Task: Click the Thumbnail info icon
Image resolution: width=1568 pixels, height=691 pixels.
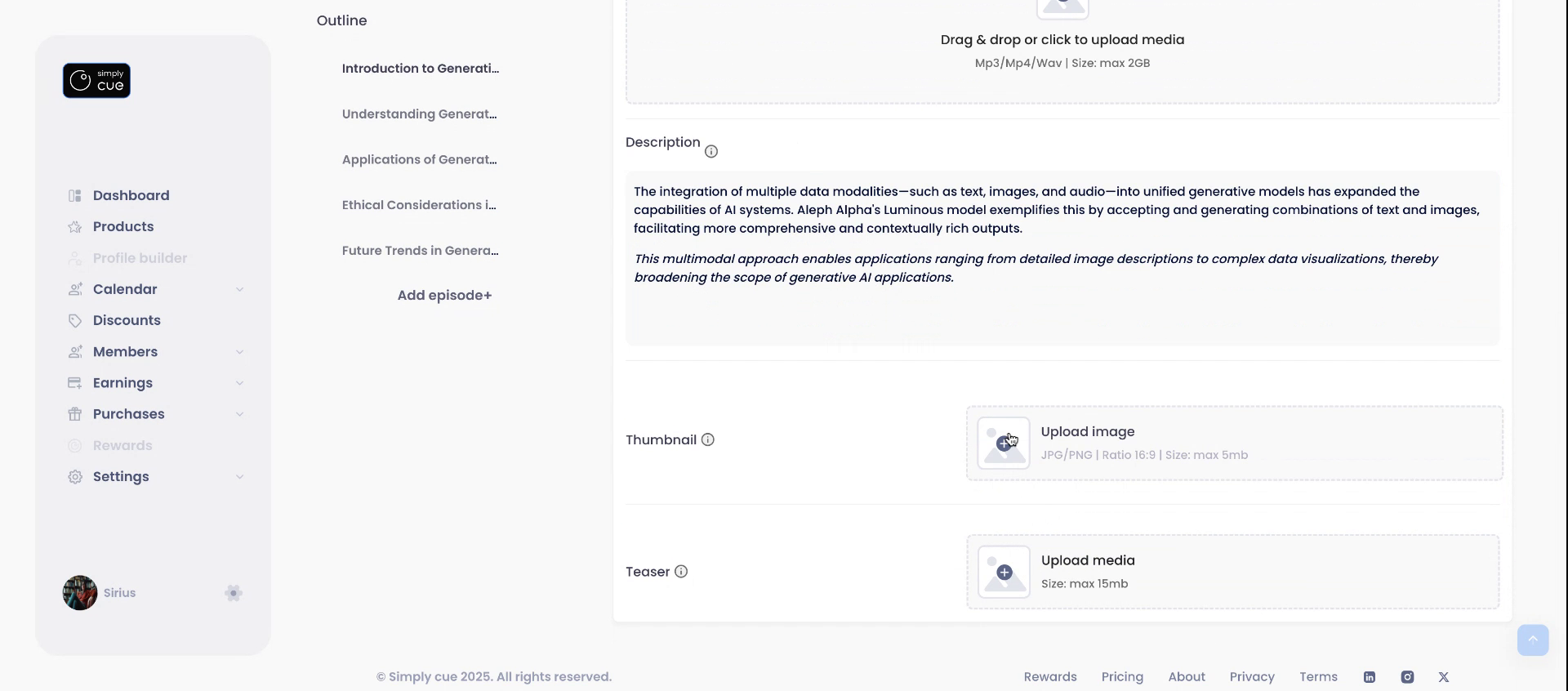Action: click(708, 439)
